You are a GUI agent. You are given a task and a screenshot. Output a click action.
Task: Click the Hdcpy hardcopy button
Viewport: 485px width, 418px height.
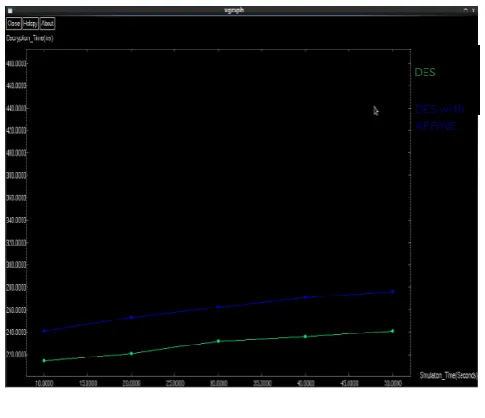tap(30, 23)
